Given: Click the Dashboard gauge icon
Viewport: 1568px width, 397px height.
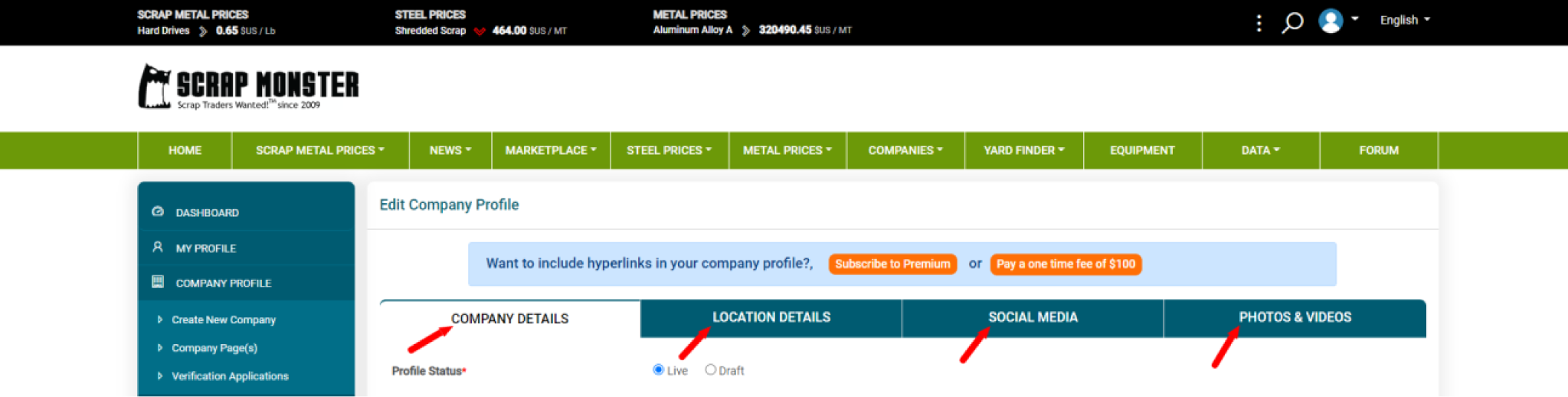Looking at the screenshot, I should point(158,212).
